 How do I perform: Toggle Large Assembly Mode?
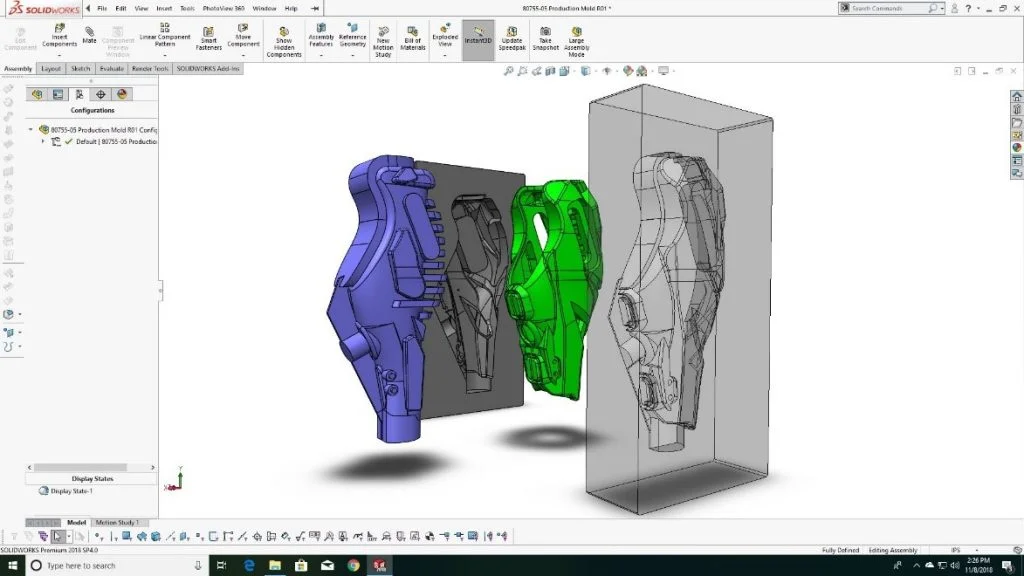point(577,40)
